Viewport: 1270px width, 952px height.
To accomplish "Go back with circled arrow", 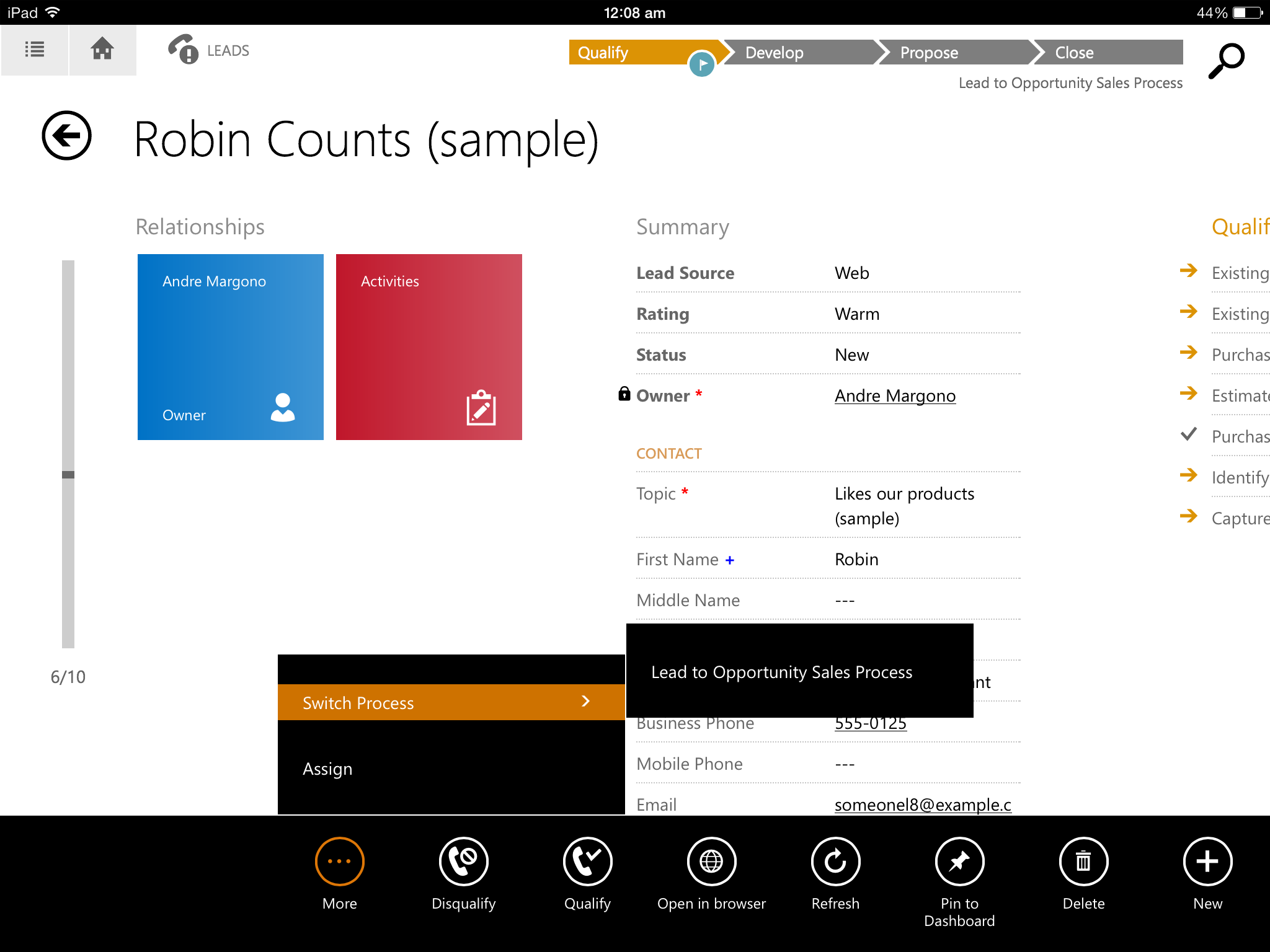I will tap(66, 136).
